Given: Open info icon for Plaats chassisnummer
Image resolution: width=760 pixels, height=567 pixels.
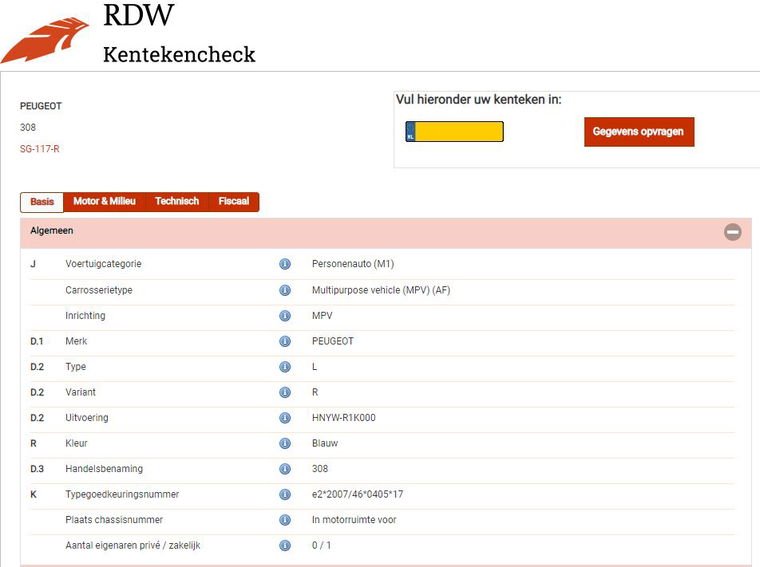Looking at the screenshot, I should tap(285, 520).
